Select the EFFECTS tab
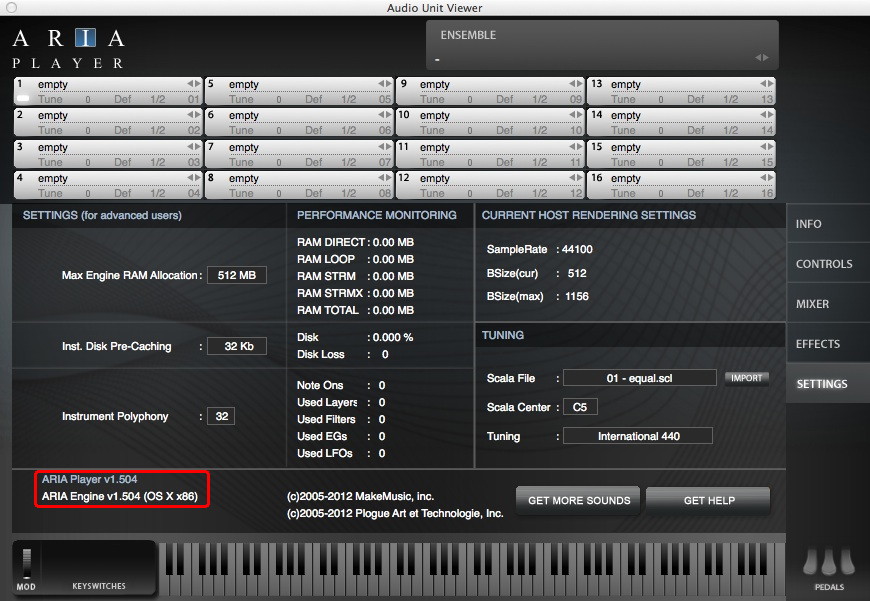Viewport: 870px width, 601px height. (x=817, y=344)
